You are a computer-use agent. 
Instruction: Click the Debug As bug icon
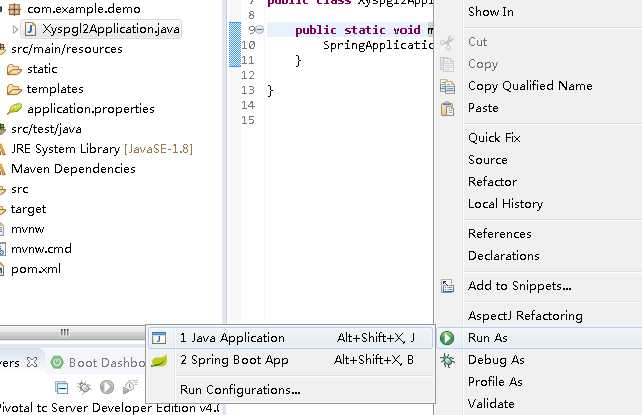tap(447, 360)
